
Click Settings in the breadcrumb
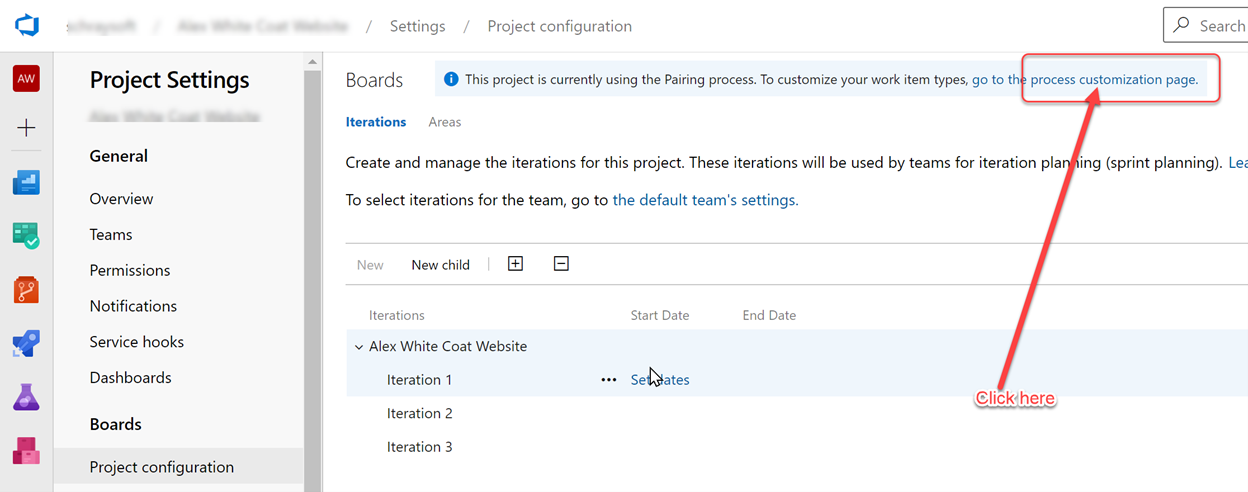point(418,26)
